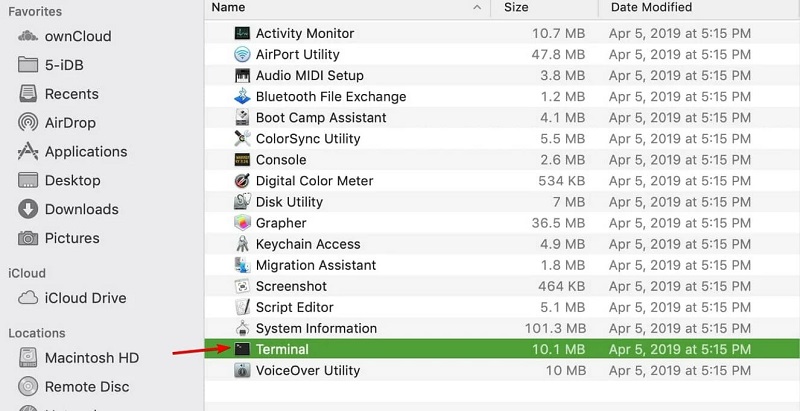Select the Grapher app icon
This screenshot has height=411, width=800.
pos(242,223)
